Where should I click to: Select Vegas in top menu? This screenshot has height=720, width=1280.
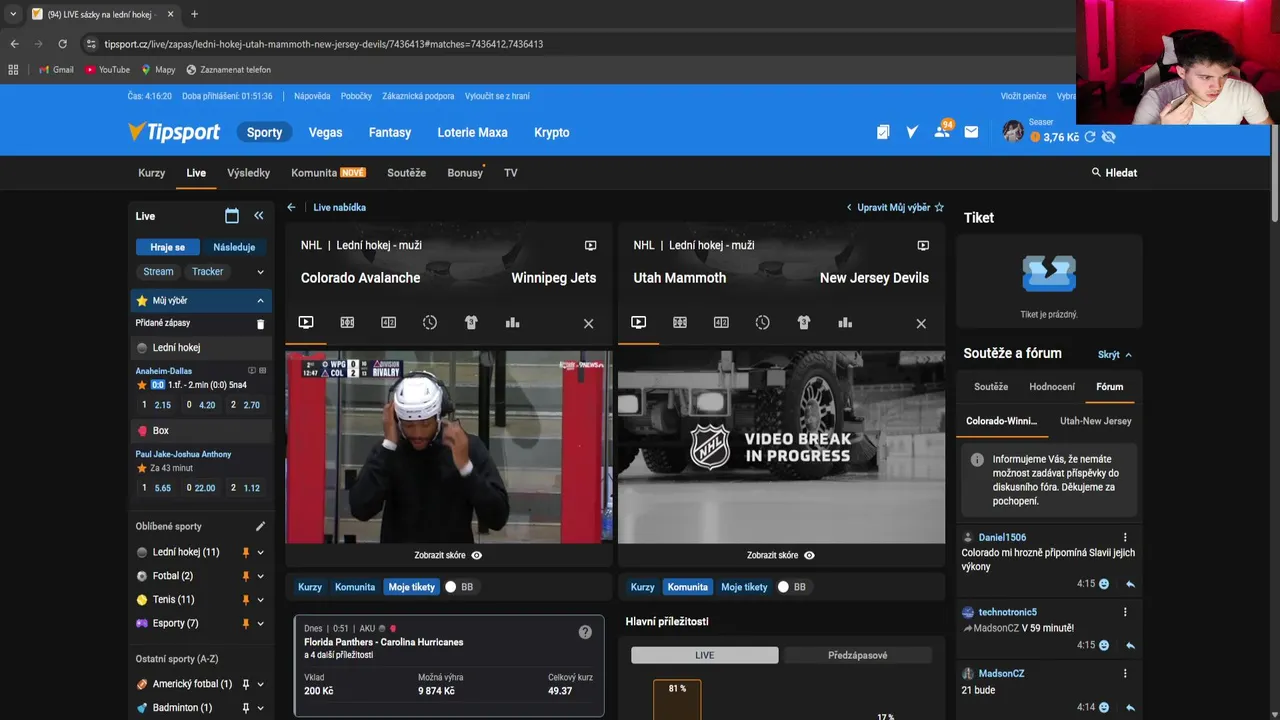click(325, 132)
